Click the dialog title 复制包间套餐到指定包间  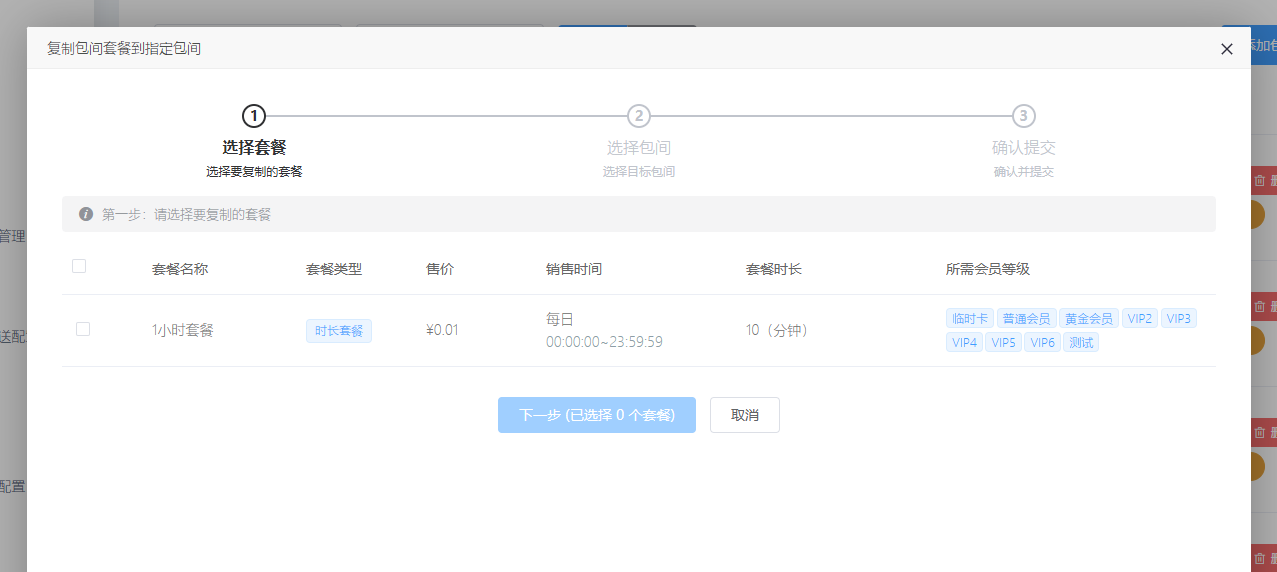(124, 48)
